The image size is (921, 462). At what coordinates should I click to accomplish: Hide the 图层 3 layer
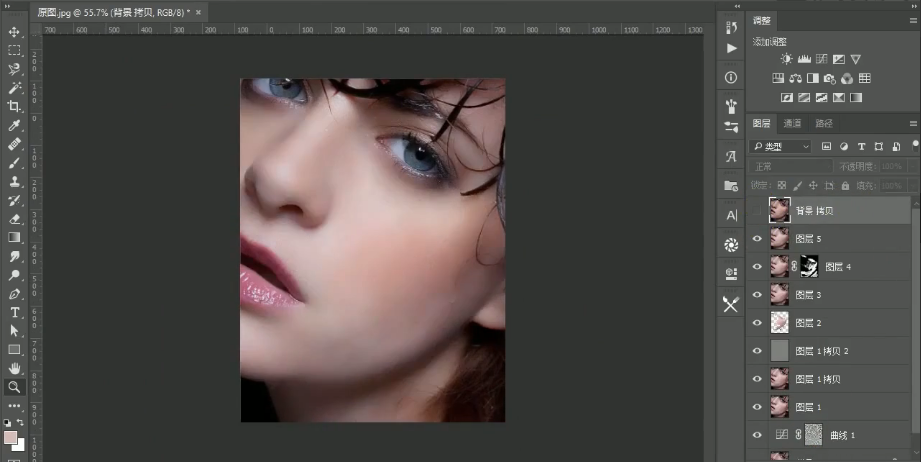pos(757,295)
